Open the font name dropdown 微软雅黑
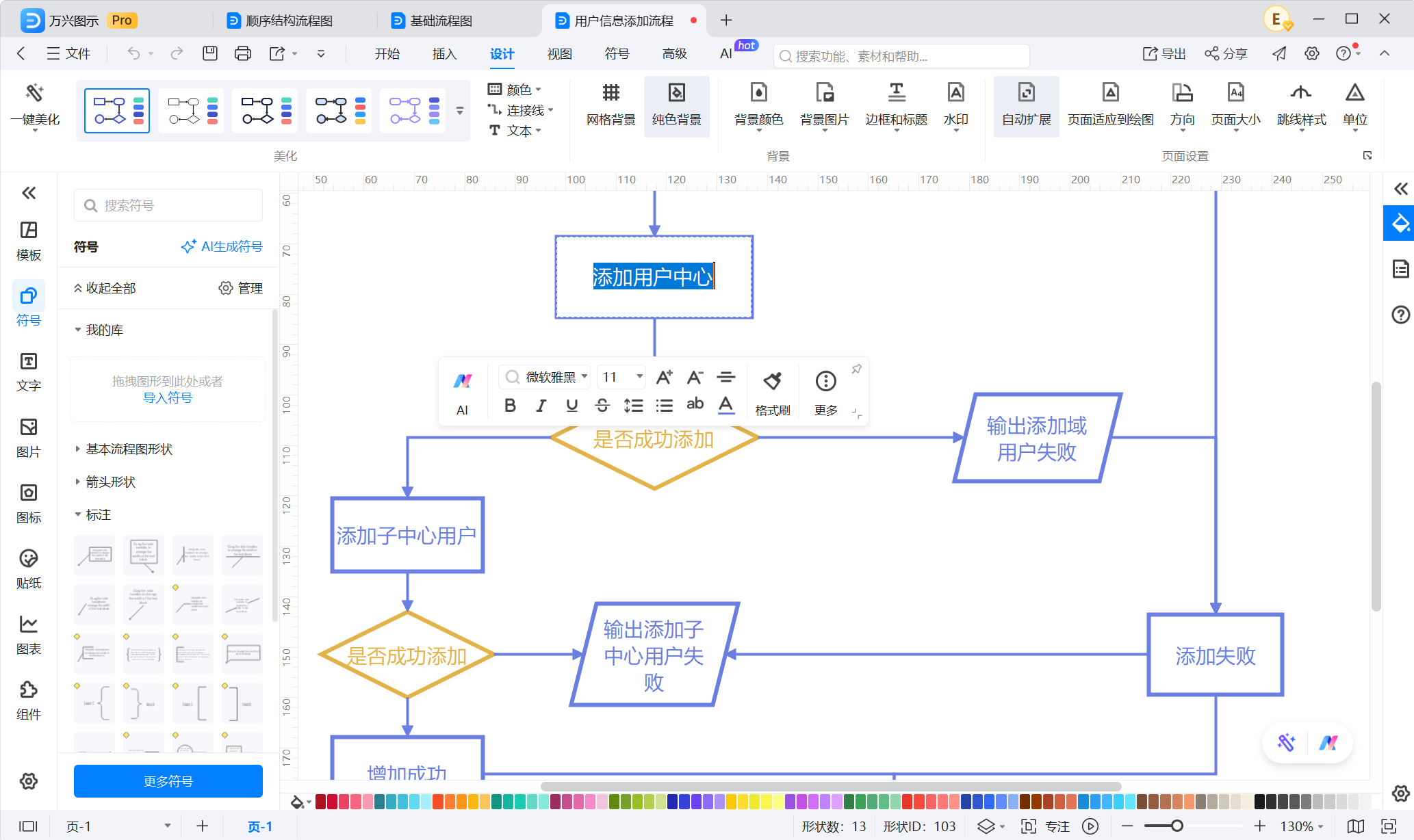 pos(545,377)
